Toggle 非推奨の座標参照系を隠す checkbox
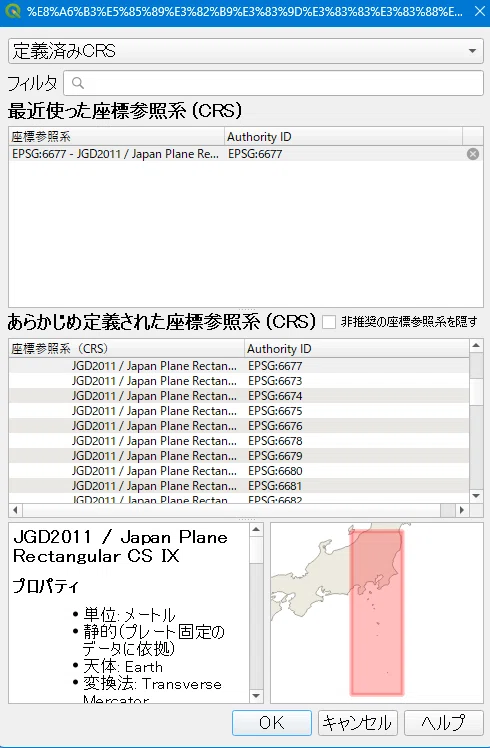Screen dimensions: 490x748 [329, 322]
